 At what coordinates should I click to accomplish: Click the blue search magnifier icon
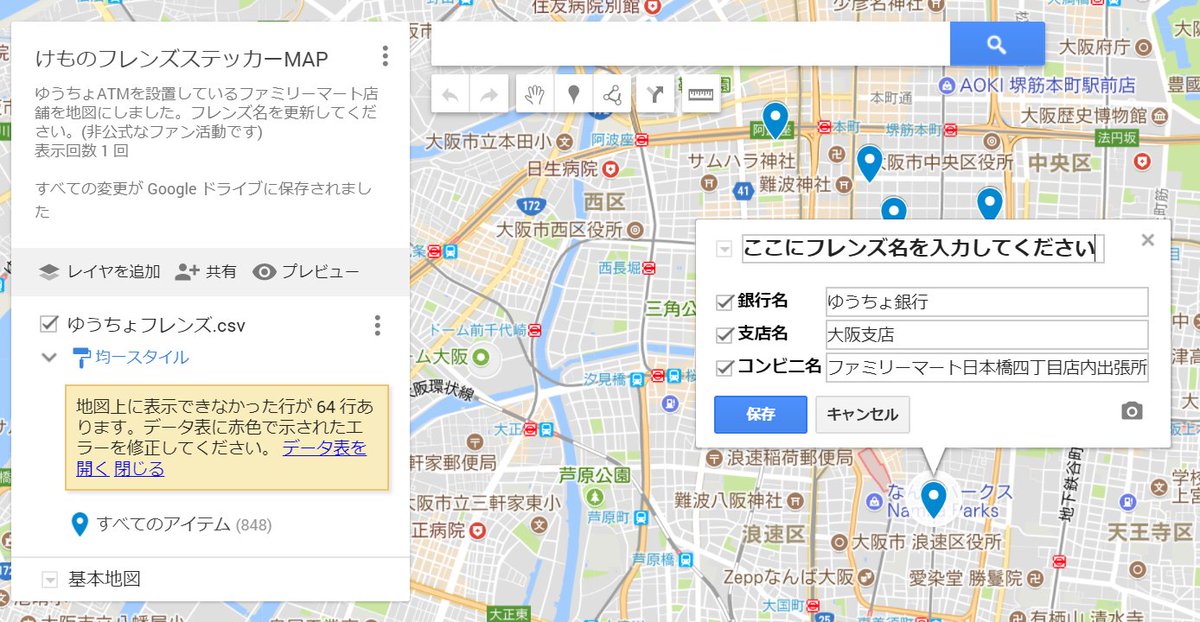[995, 44]
